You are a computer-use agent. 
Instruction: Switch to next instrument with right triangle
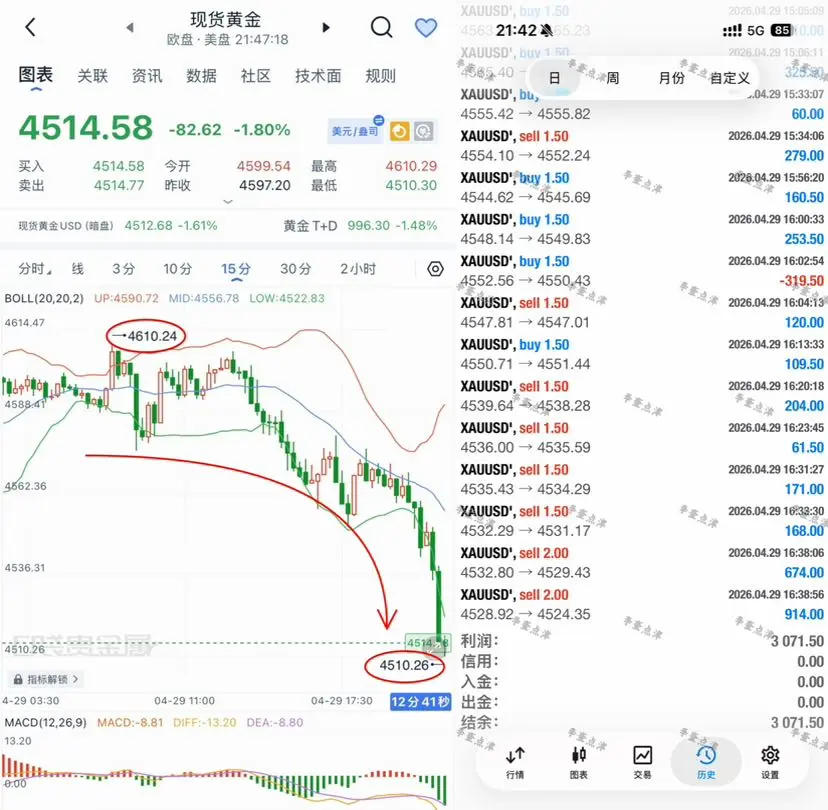(326, 27)
